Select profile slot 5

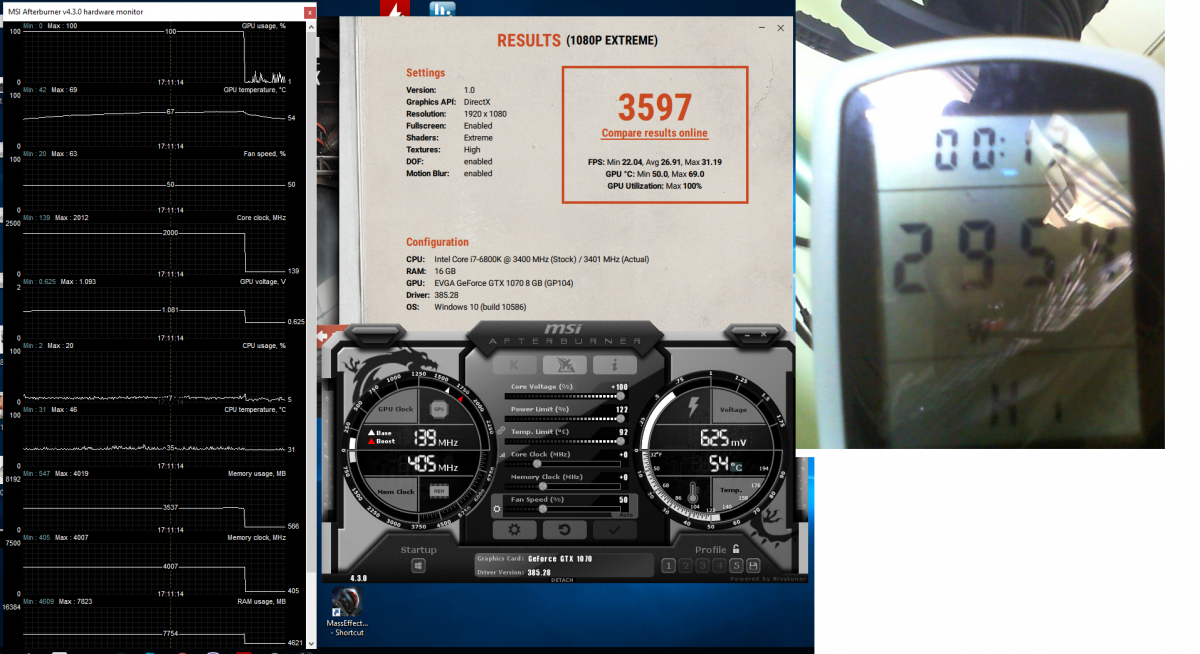(736, 566)
